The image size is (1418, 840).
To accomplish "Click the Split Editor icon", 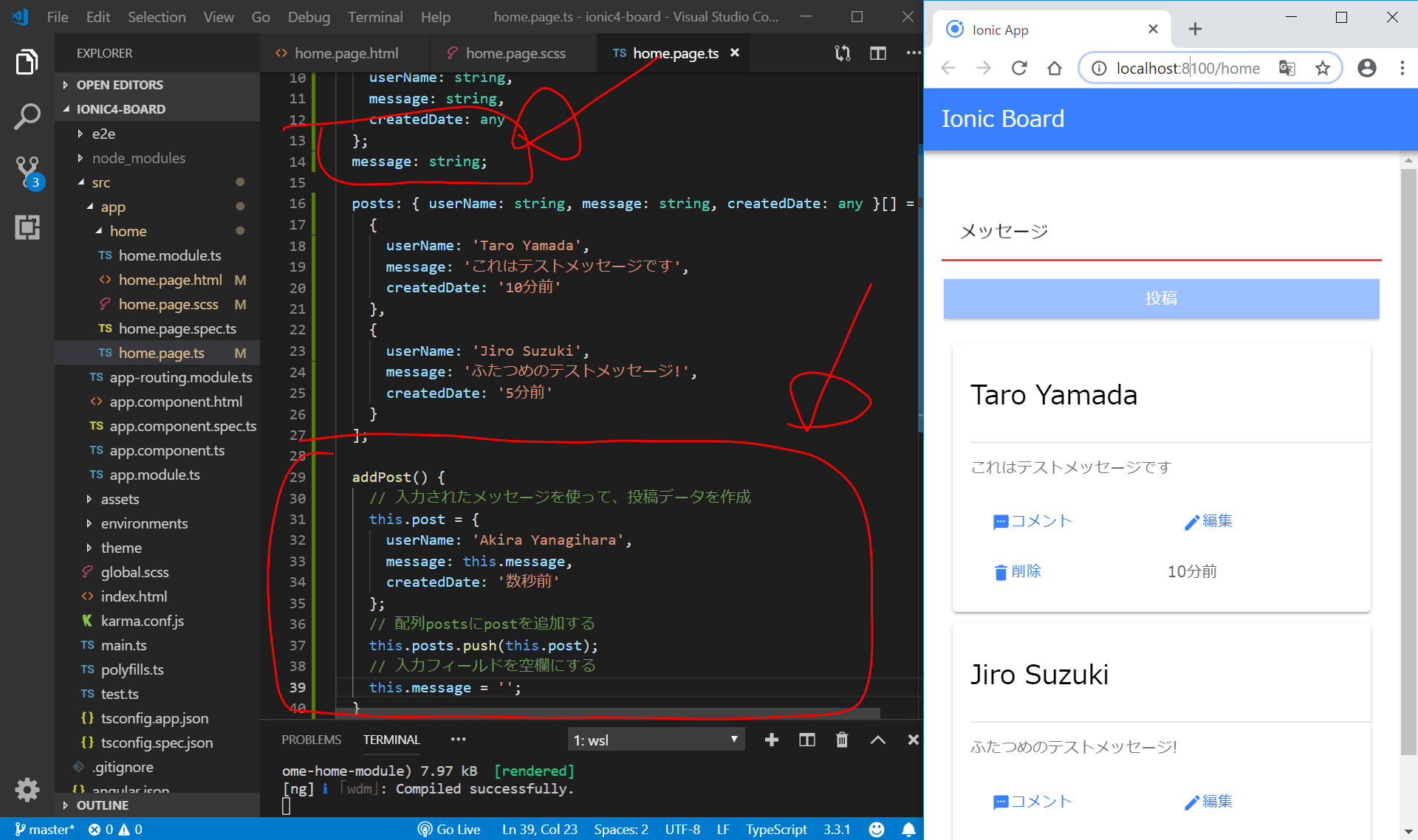I will tap(877, 53).
